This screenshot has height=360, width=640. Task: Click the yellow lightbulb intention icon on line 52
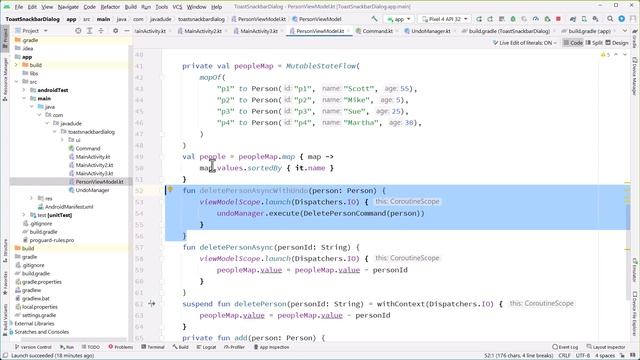pyautogui.click(x=170, y=189)
